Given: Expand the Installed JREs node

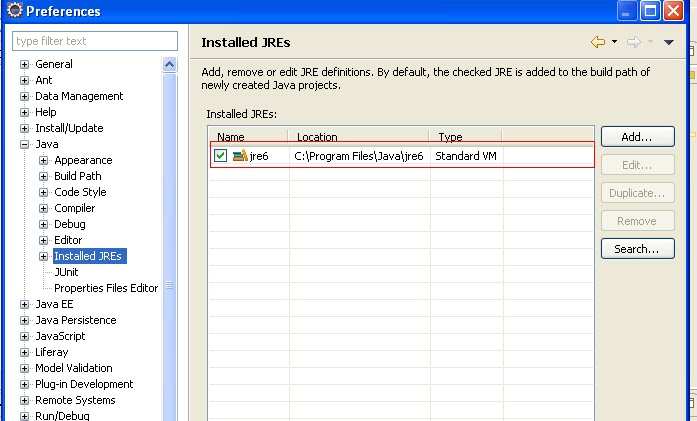Looking at the screenshot, I should pyautogui.click(x=43, y=257).
